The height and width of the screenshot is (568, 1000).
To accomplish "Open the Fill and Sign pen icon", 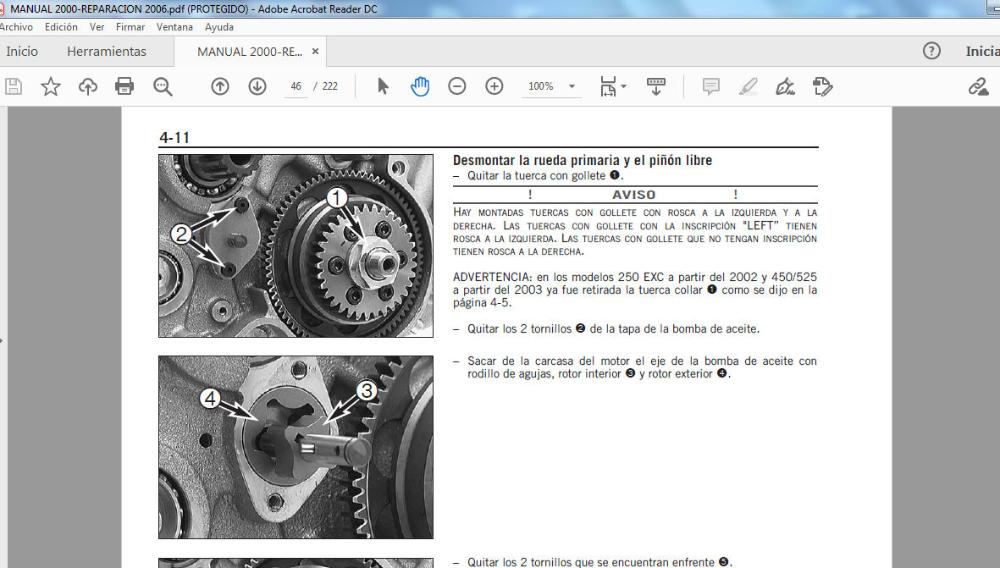I will 784,86.
